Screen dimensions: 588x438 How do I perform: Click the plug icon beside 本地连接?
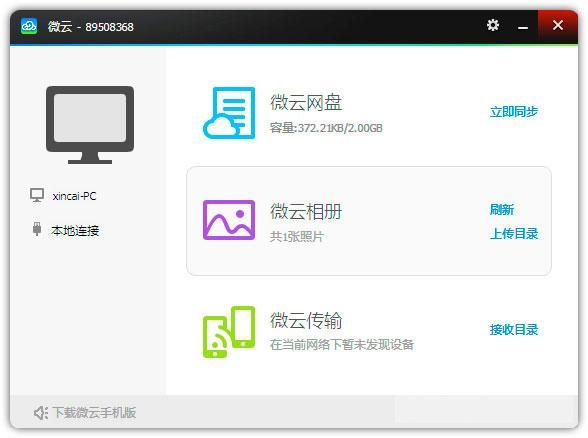[x=37, y=229]
